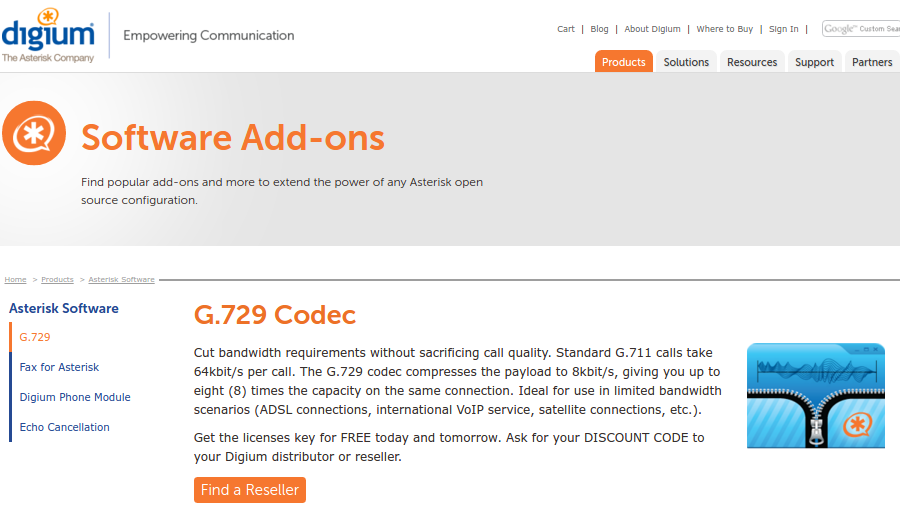Open the Solutions tab
Image resolution: width=900 pixels, height=532 pixels.
[x=686, y=62]
